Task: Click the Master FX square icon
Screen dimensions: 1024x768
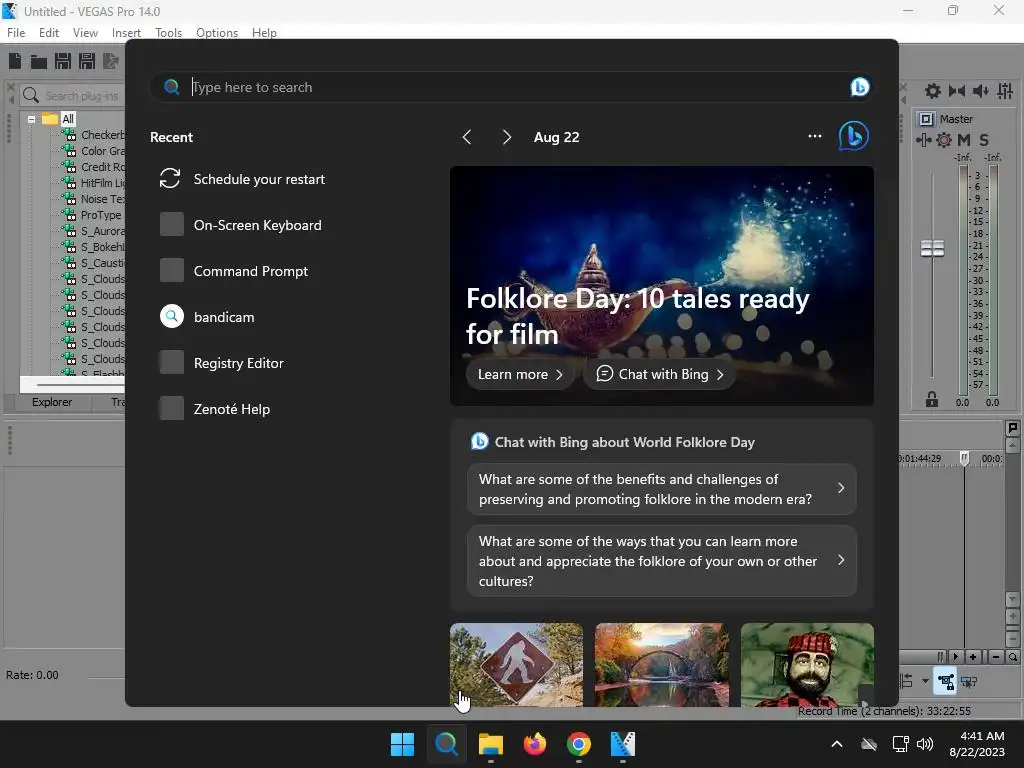Action: (x=926, y=119)
